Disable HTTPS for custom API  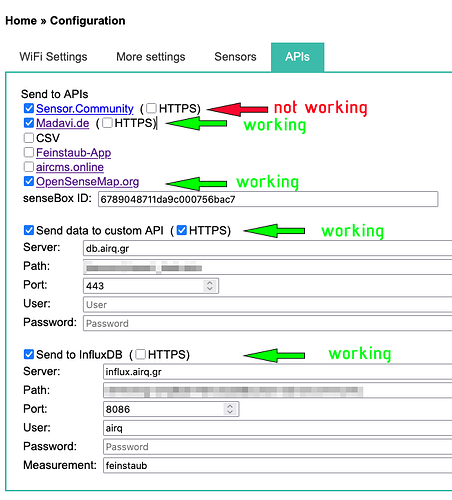click(182, 230)
